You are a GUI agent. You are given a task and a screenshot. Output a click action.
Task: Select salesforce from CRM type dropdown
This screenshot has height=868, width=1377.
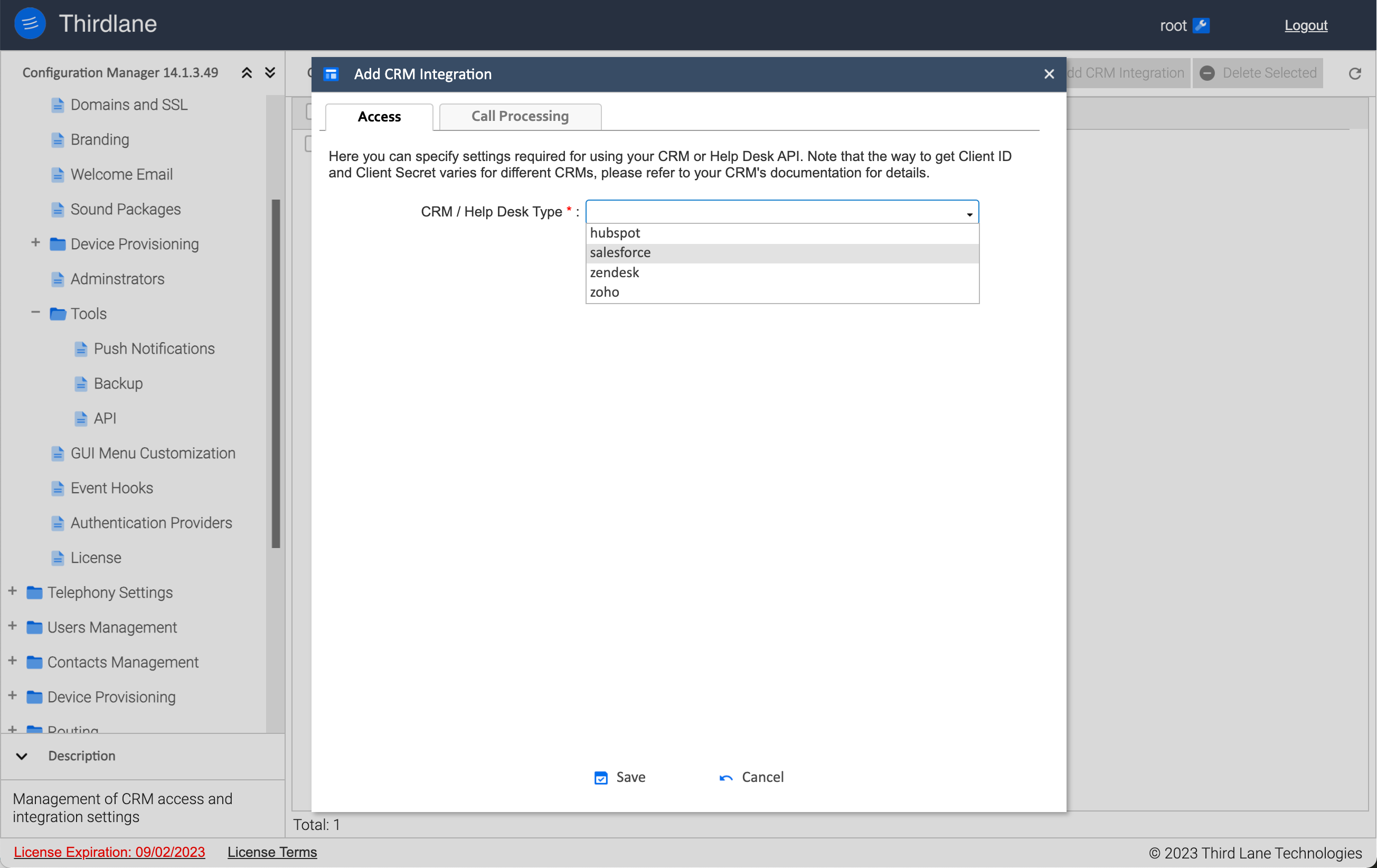pos(782,252)
